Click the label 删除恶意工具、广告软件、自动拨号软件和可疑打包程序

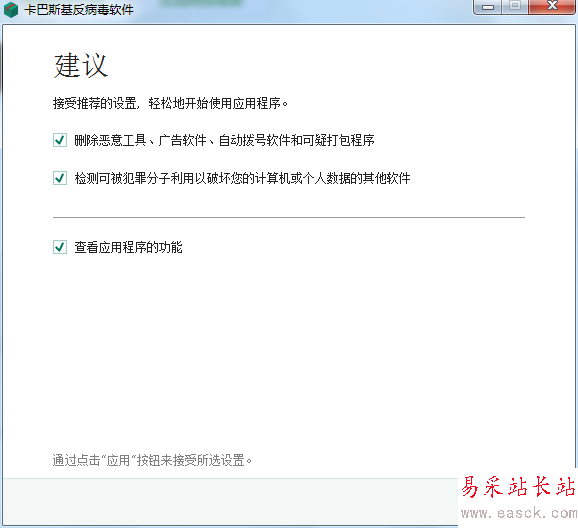coord(224,140)
